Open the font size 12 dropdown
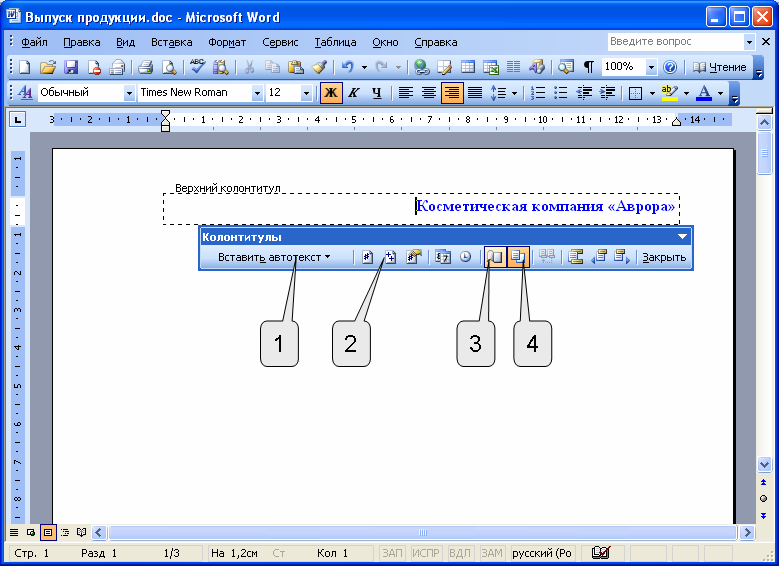 tap(304, 93)
